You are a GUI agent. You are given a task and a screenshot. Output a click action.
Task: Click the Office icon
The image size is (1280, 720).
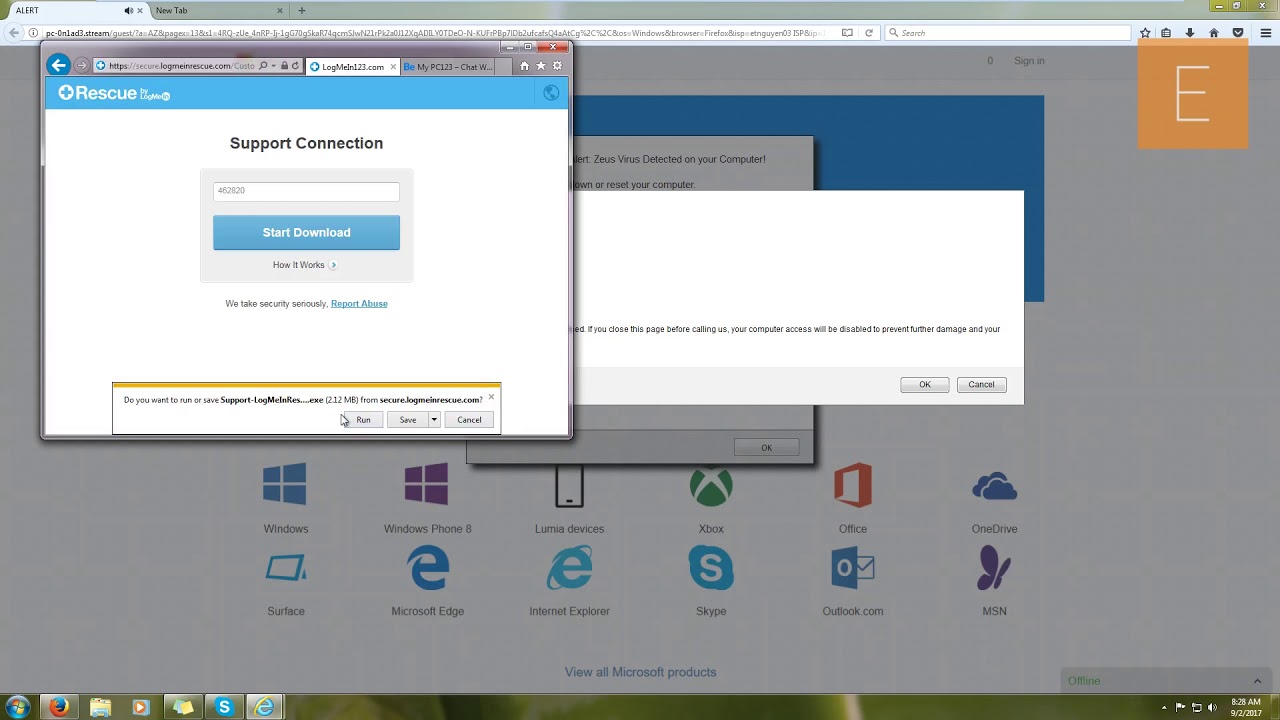[853, 485]
